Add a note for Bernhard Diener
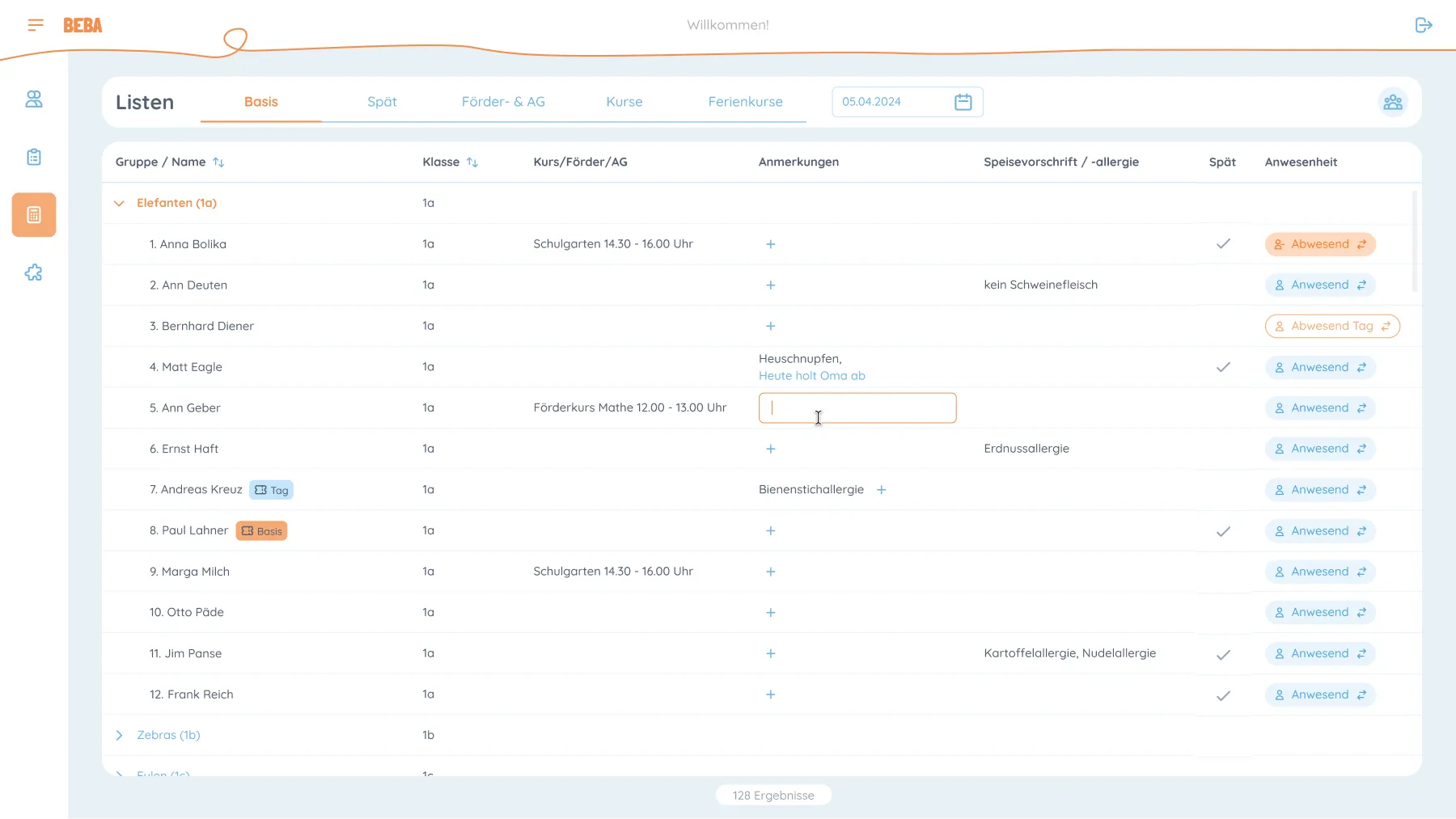The image size is (1456, 819). click(771, 326)
